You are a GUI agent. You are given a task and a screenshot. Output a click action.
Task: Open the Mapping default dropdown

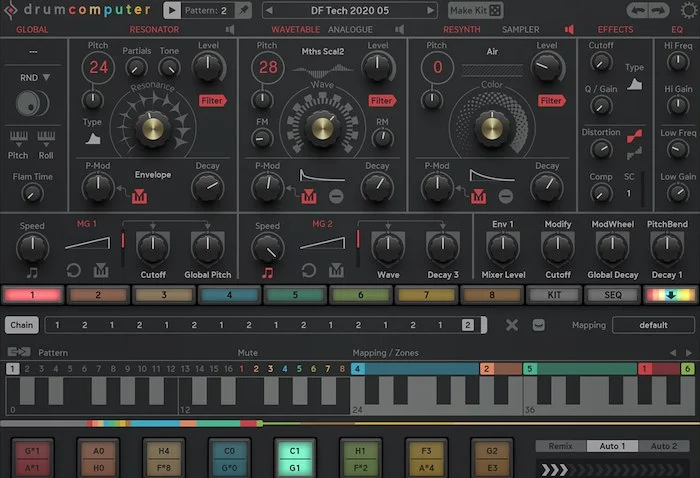654,325
